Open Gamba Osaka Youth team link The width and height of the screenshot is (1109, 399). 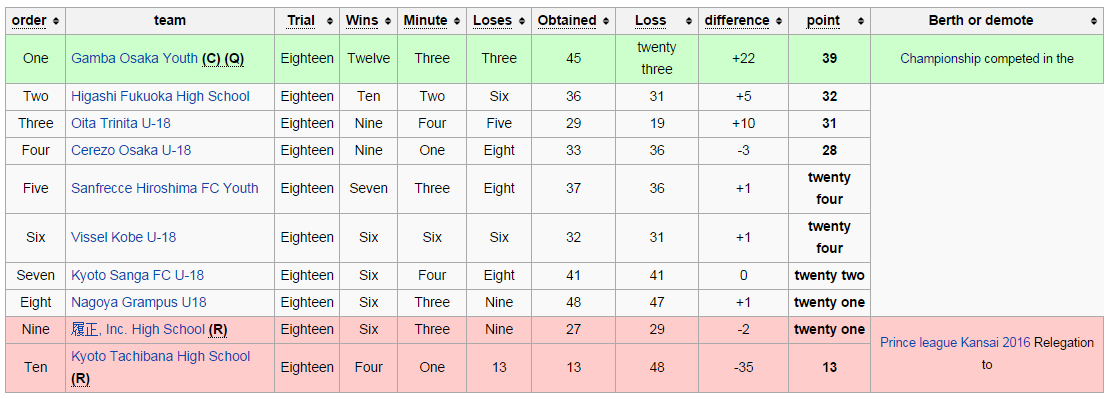click(x=134, y=59)
